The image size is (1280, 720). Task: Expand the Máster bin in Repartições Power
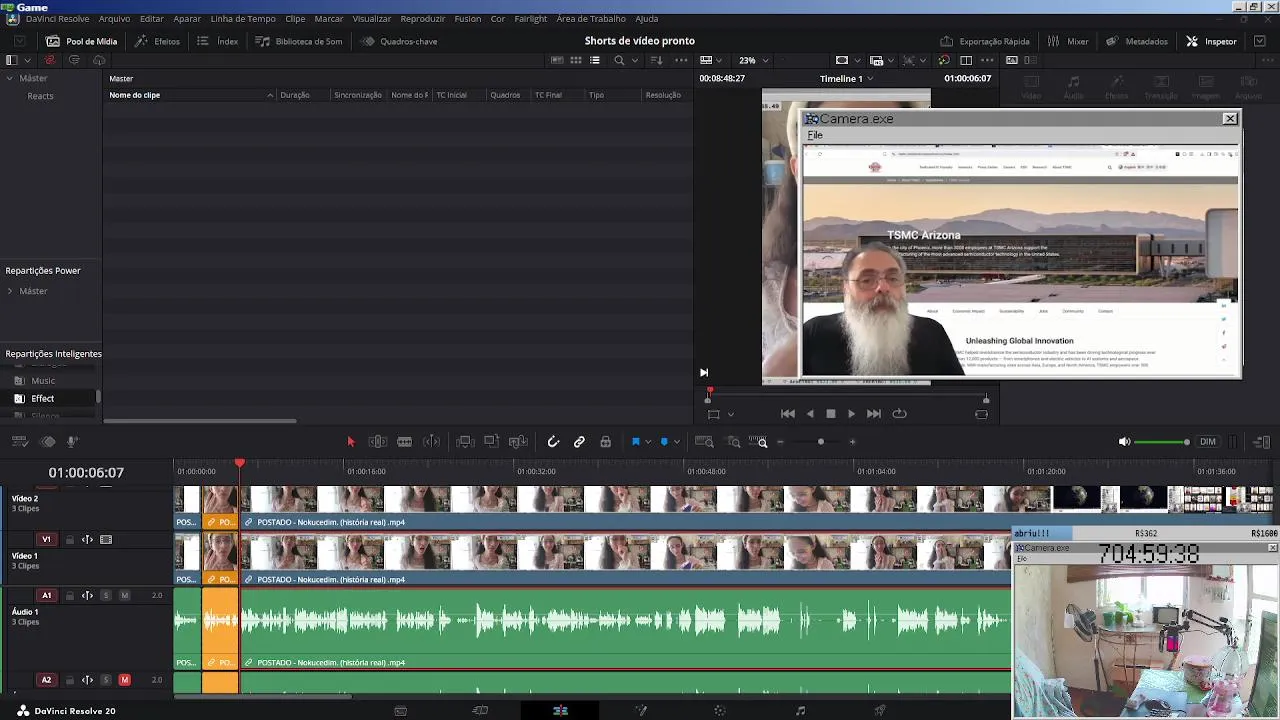click(x=10, y=291)
